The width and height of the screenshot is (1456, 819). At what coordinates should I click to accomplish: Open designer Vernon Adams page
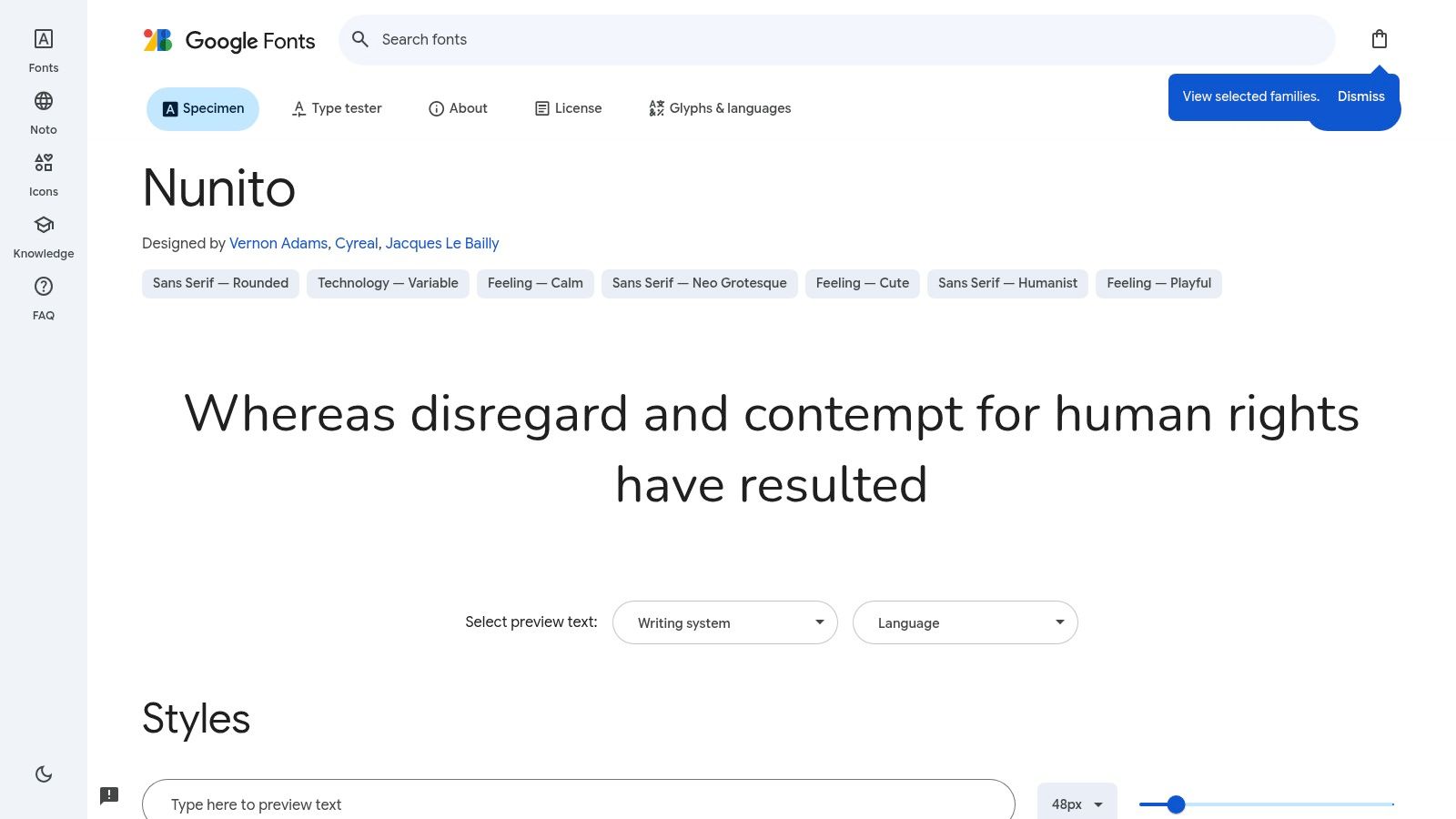pos(278,244)
